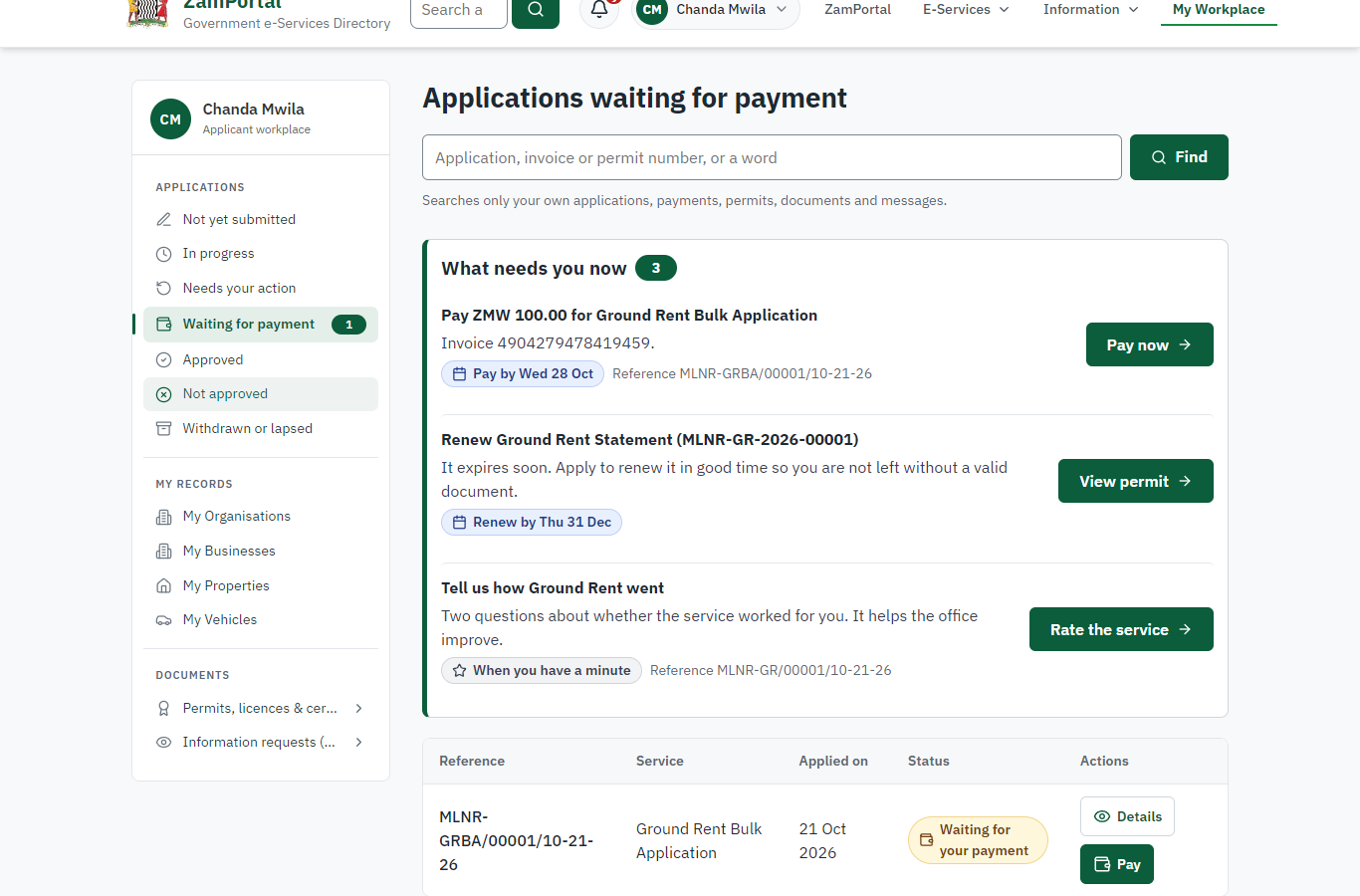
Task: Open the Chanda Mwila account dropdown
Action: pyautogui.click(x=716, y=10)
